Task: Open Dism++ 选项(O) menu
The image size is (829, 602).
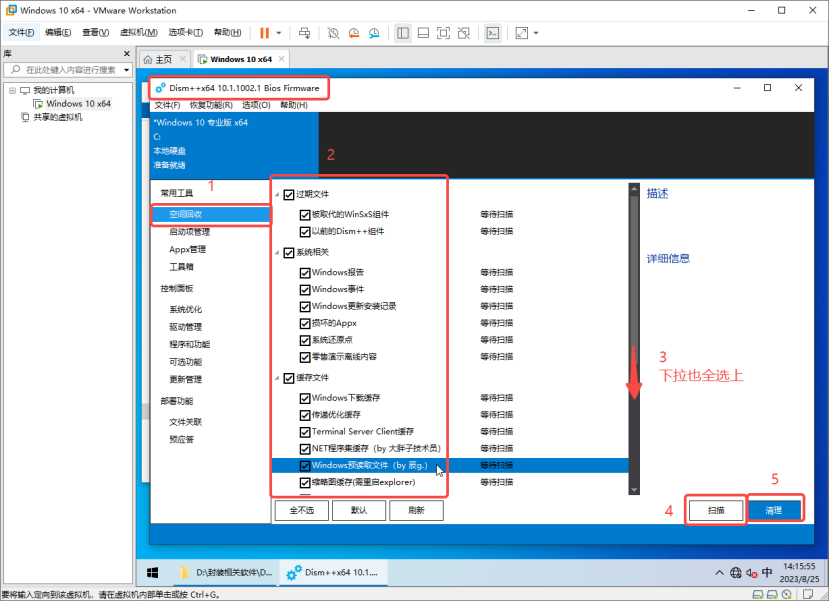Action: coord(256,105)
